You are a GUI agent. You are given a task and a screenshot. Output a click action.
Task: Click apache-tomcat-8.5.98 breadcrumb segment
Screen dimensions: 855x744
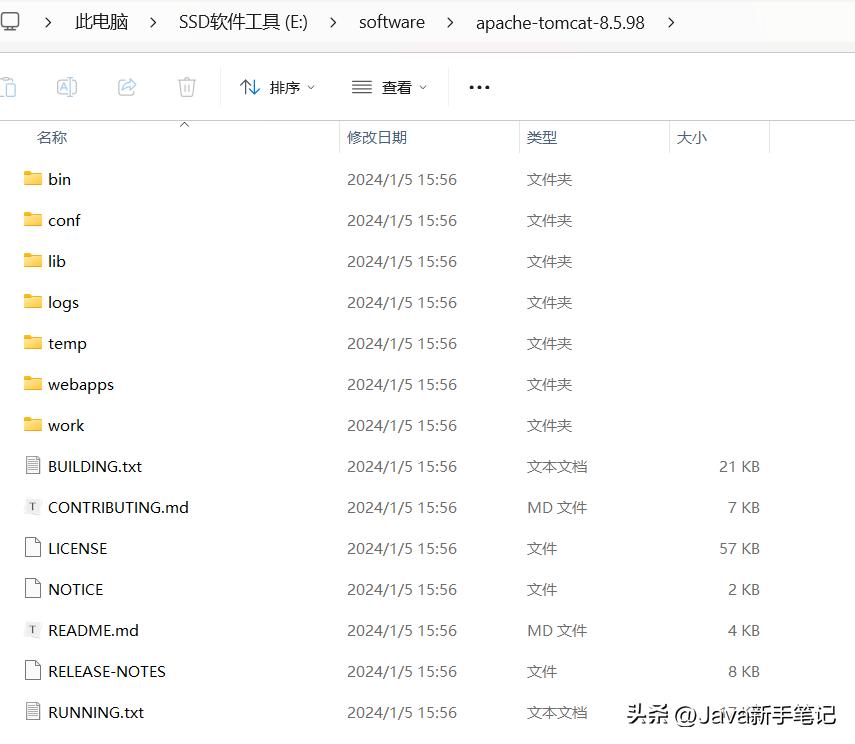560,23
